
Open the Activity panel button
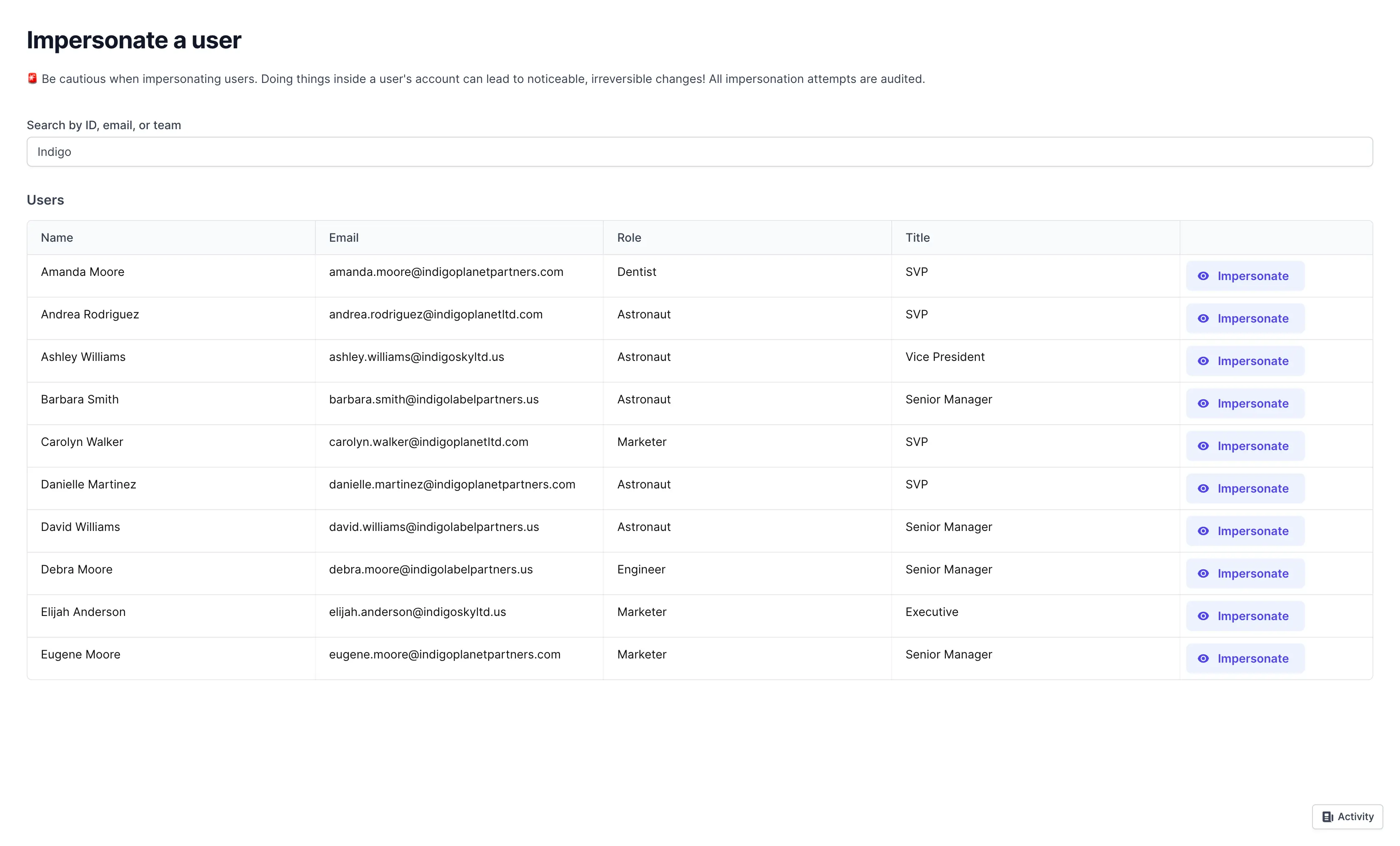tap(1347, 816)
